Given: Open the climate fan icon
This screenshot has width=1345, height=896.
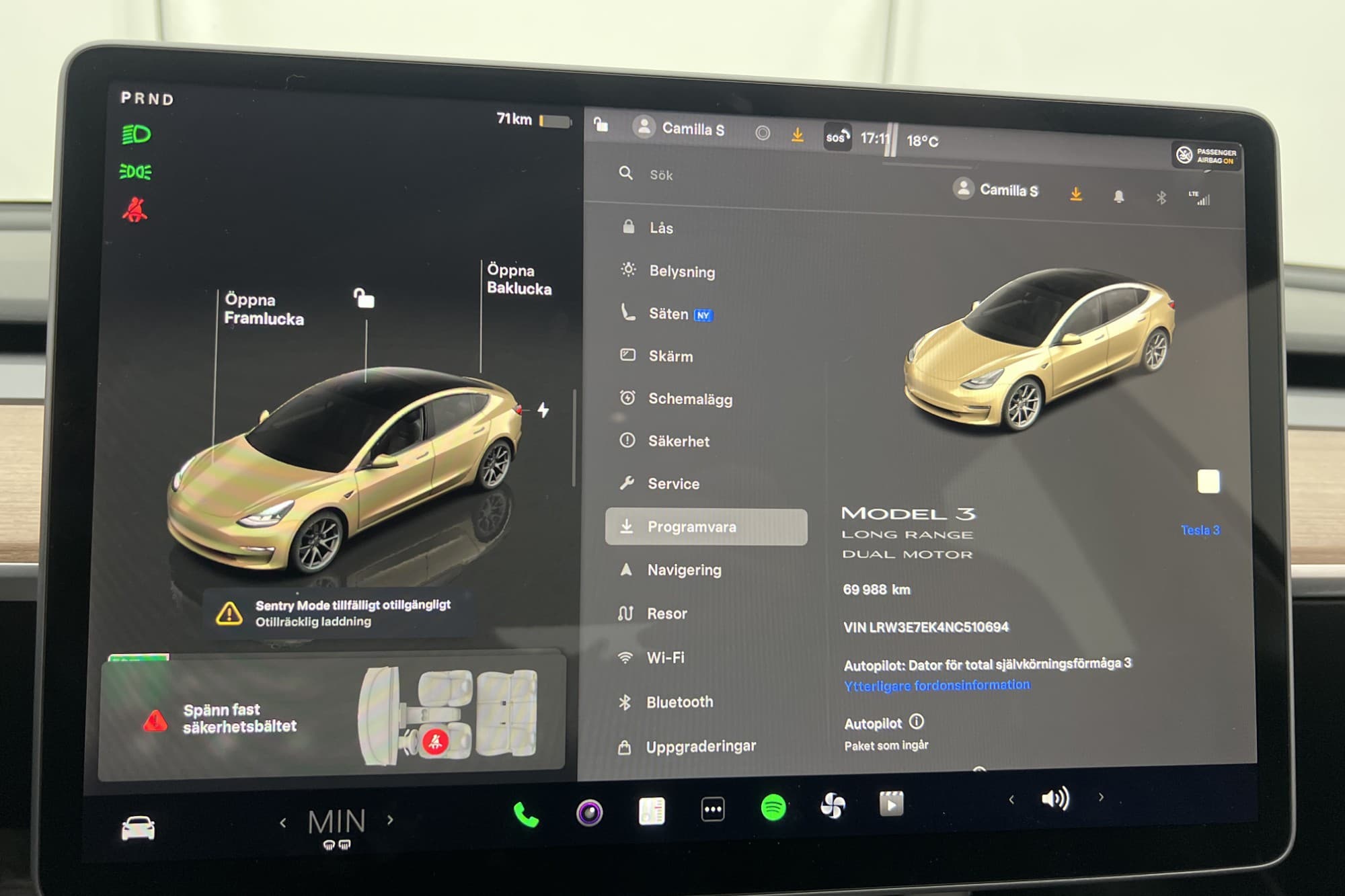Looking at the screenshot, I should click(x=833, y=805).
